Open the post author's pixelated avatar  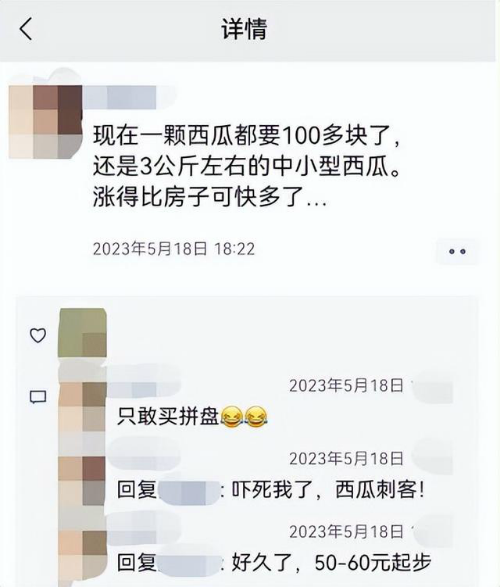tap(45, 122)
